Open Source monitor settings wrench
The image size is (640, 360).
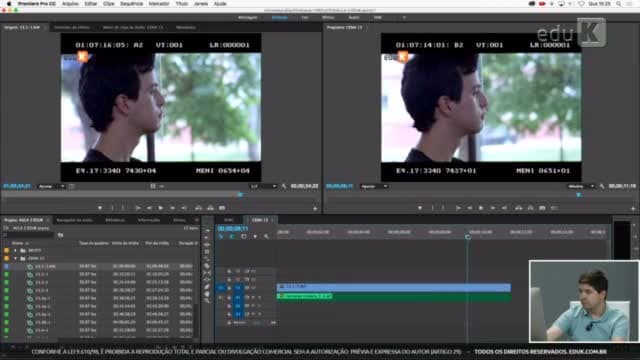284,186
